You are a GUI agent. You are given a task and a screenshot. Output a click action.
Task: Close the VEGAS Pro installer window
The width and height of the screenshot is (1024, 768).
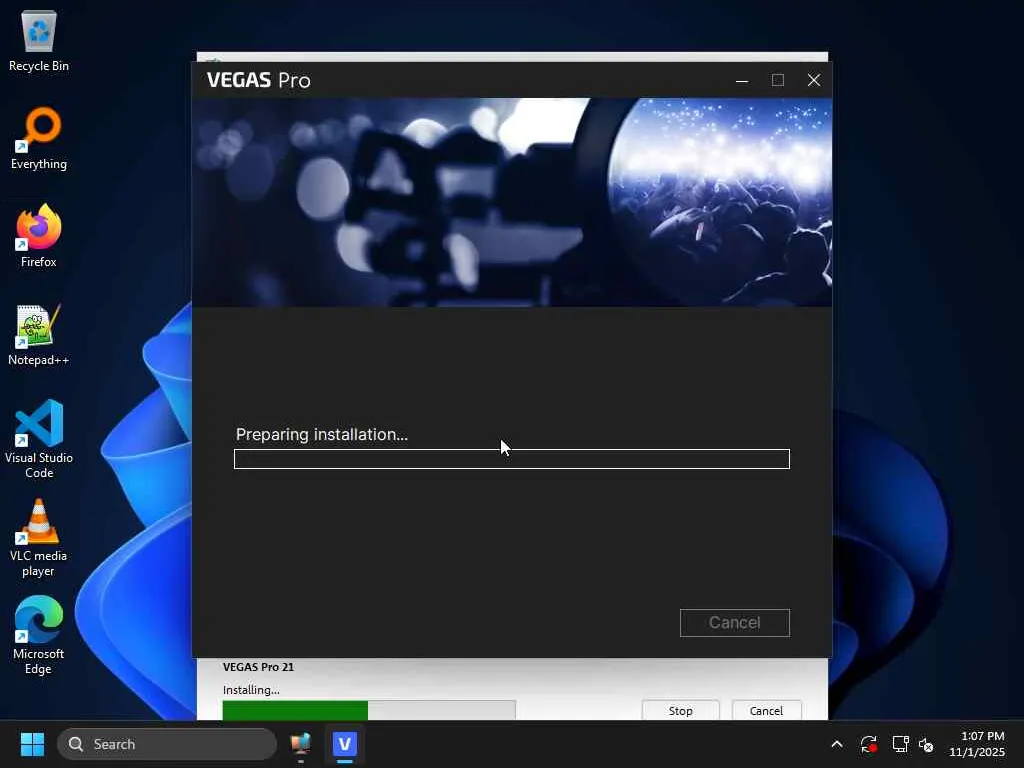point(814,80)
